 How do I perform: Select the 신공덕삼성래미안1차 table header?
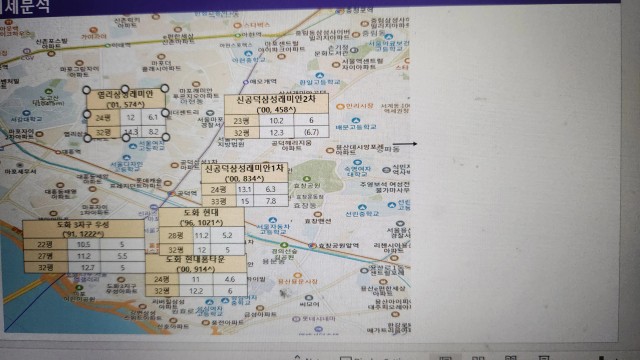click(x=244, y=173)
